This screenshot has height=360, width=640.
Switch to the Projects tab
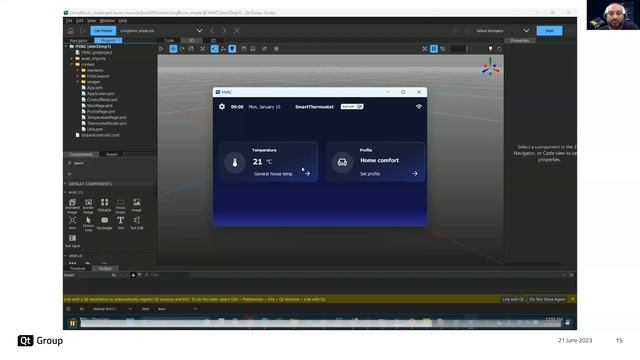click(x=108, y=40)
